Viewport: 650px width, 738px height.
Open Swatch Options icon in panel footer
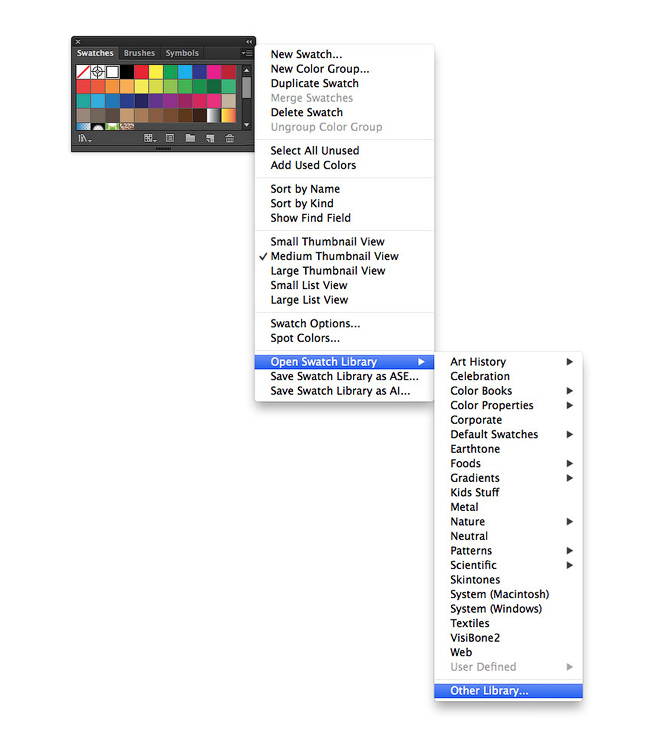tap(170, 138)
